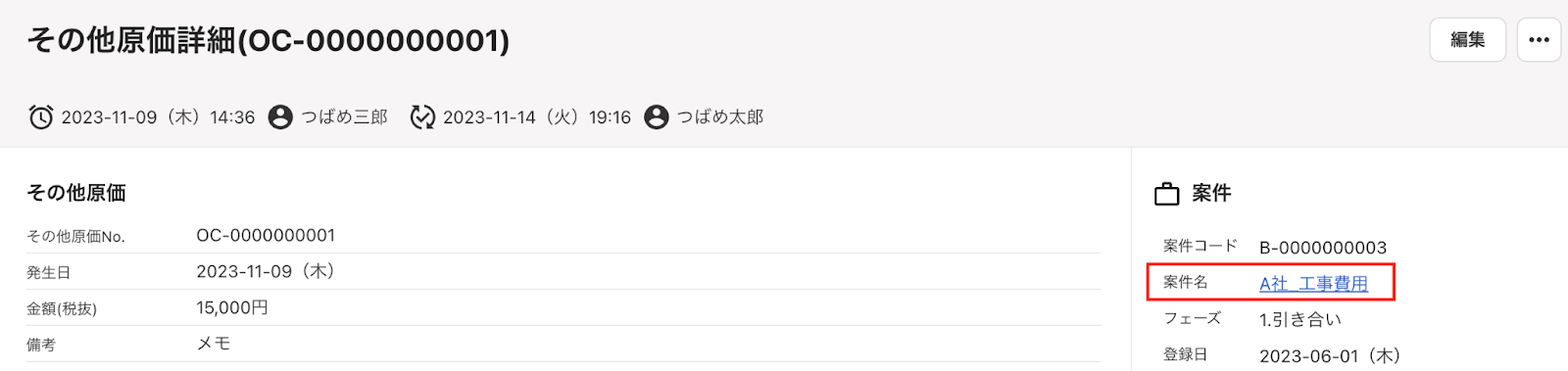This screenshot has width=1568, height=371.
Task: Click the 備考 value メモ
Action: (214, 344)
